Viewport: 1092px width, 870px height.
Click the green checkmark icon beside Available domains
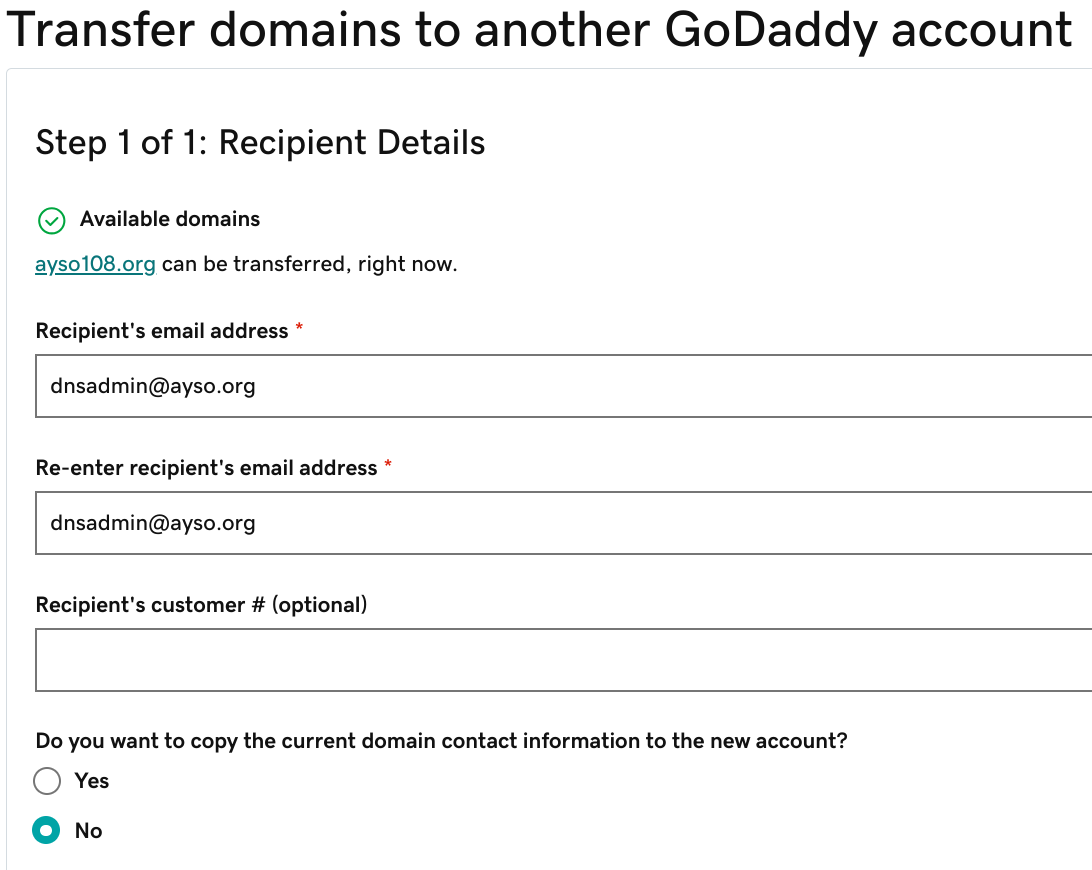pyautogui.click(x=51, y=220)
